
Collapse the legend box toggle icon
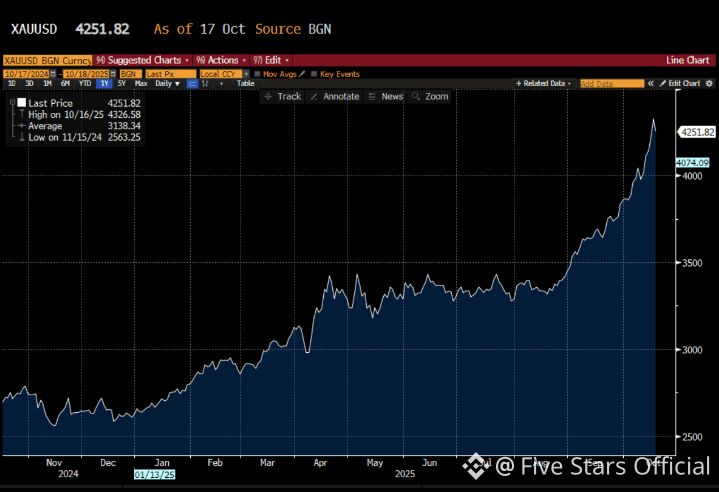[12, 103]
